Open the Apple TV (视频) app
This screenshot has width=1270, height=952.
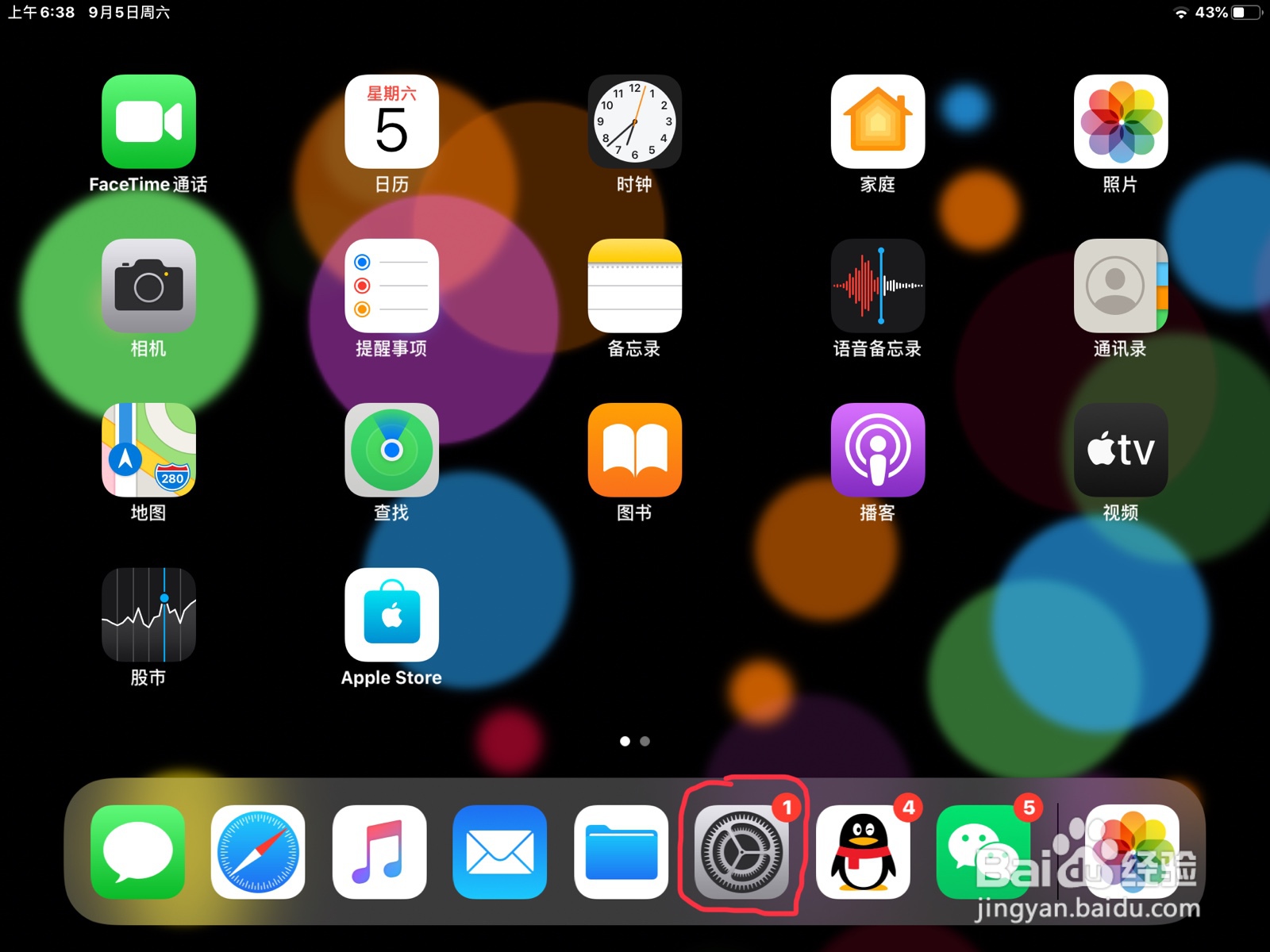pos(1120,450)
